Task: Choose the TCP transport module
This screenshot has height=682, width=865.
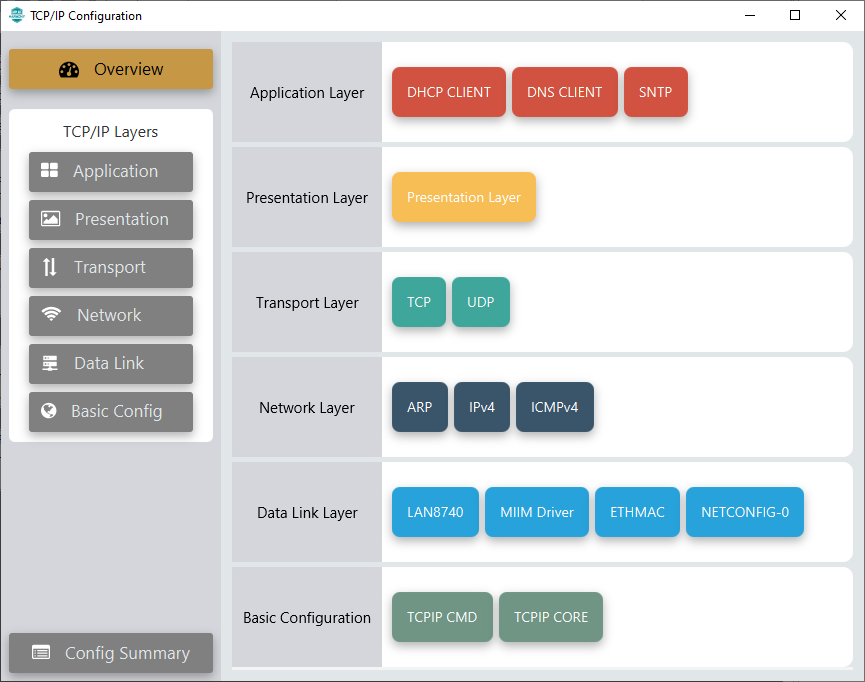Action: click(418, 302)
